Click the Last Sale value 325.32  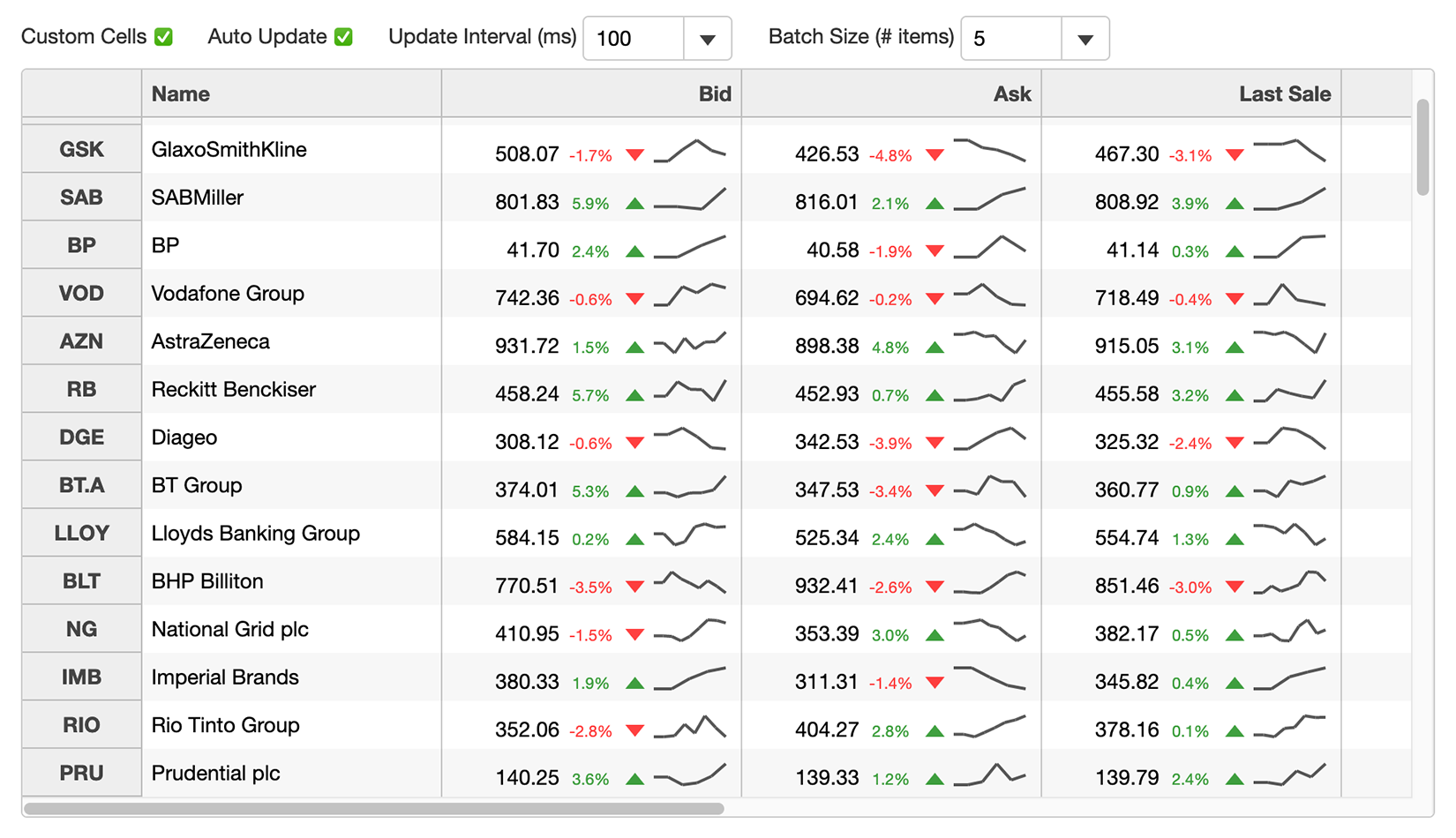point(1127,443)
